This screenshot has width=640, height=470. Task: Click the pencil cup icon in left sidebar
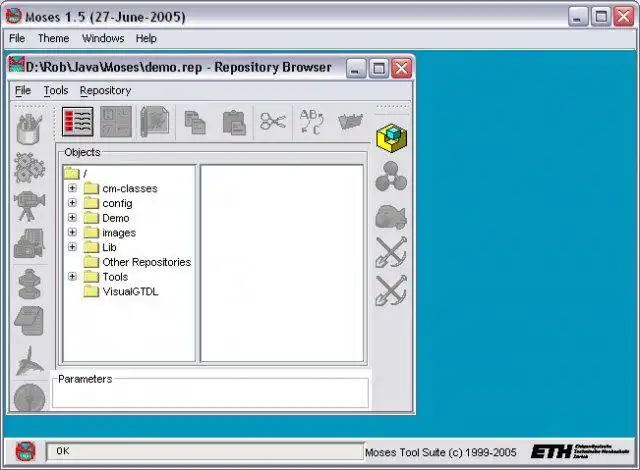click(29, 129)
